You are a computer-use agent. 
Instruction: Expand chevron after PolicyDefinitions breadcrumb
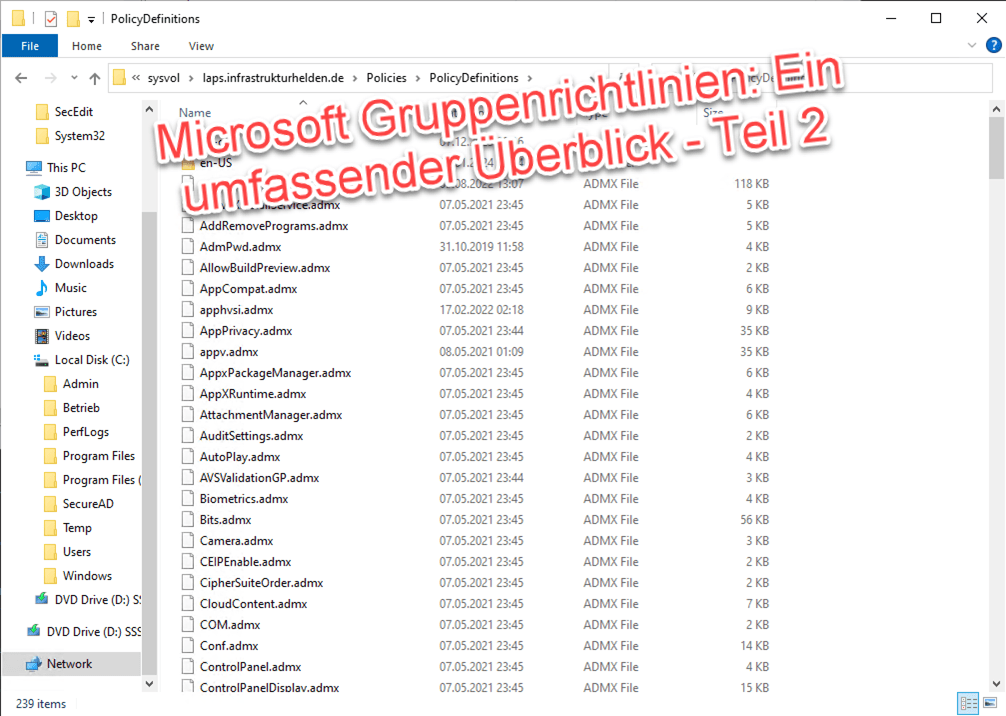[x=530, y=79]
